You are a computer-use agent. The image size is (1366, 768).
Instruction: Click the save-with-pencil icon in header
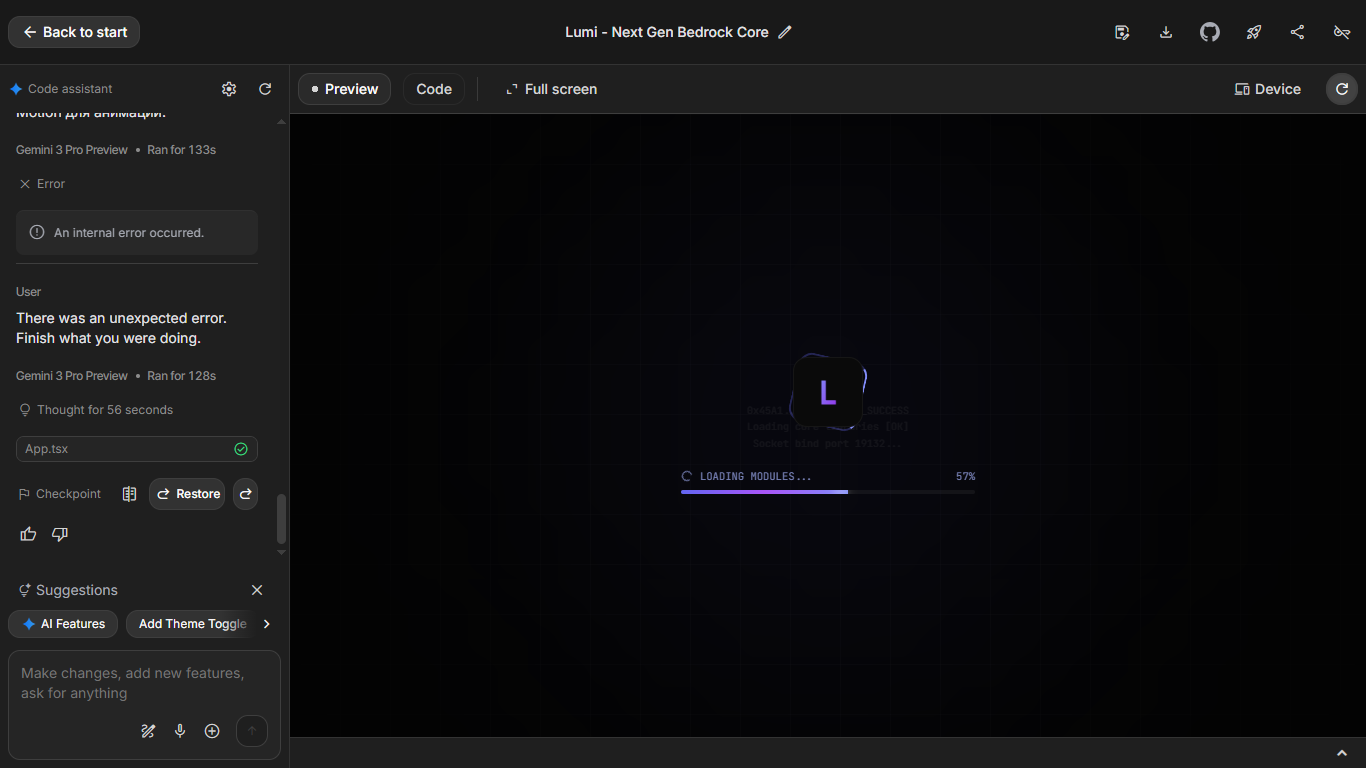click(x=1122, y=32)
